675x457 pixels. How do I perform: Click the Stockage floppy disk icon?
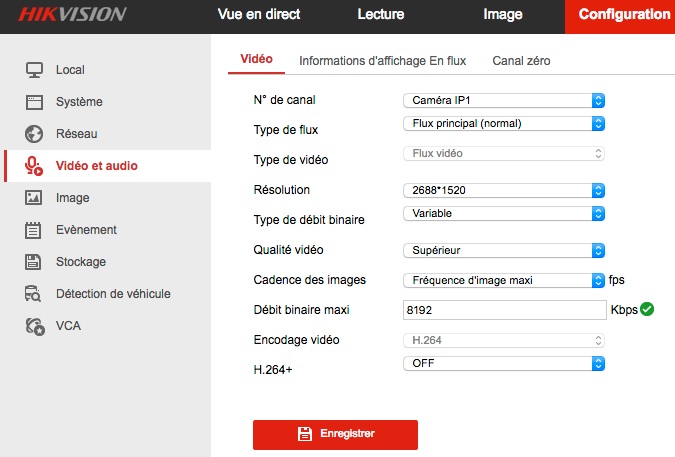[35, 262]
